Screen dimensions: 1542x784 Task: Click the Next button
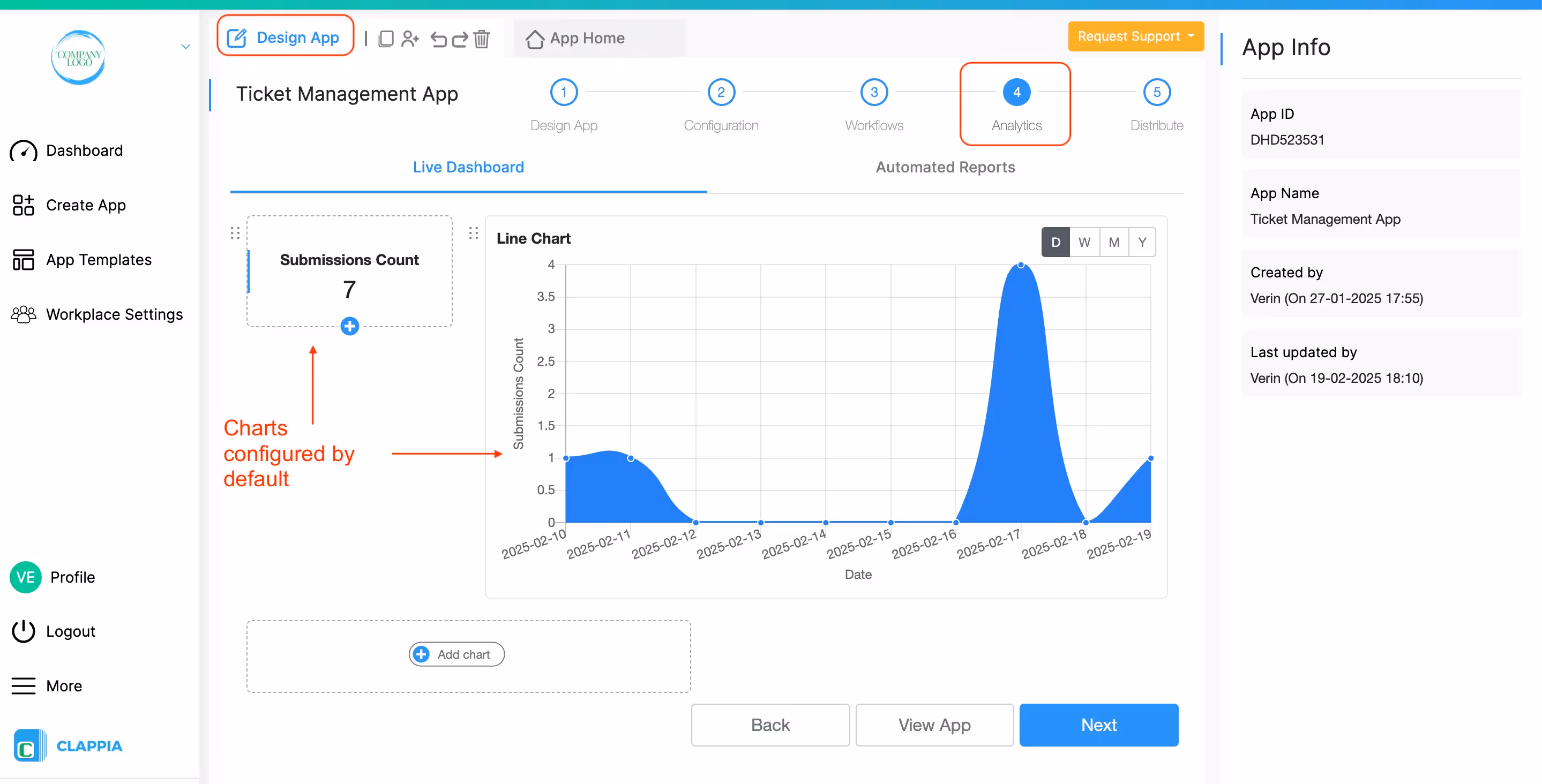click(1098, 725)
